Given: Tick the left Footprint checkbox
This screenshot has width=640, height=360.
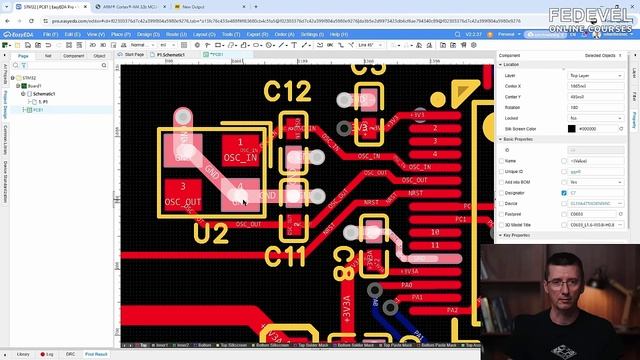Looking at the screenshot, I should (x=501, y=214).
